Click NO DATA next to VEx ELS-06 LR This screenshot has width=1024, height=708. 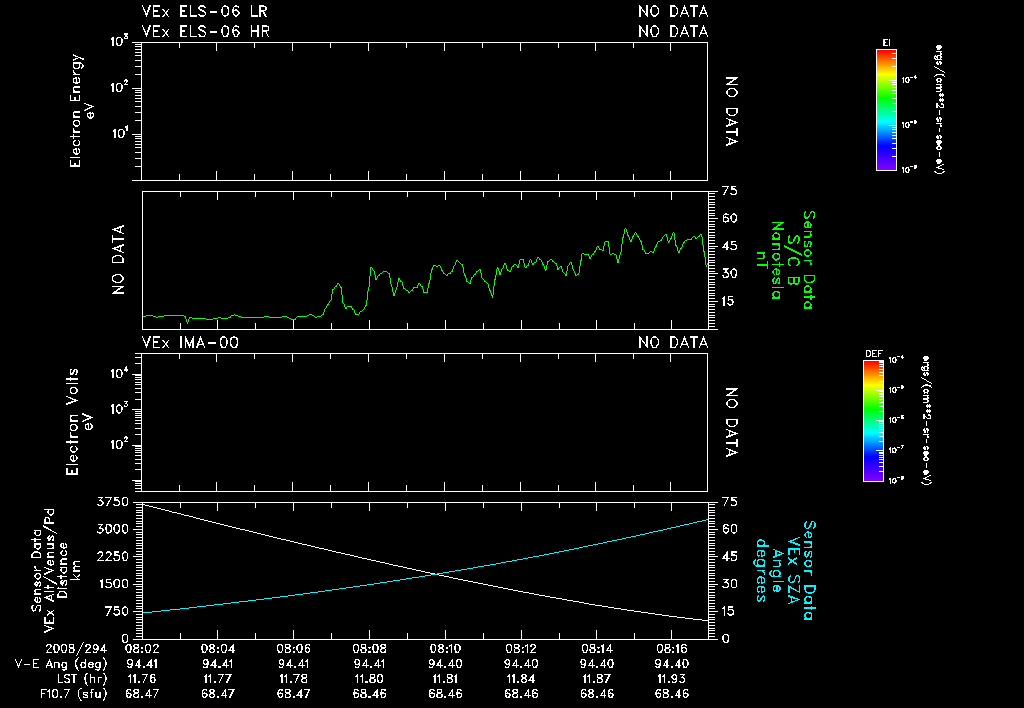tap(673, 12)
